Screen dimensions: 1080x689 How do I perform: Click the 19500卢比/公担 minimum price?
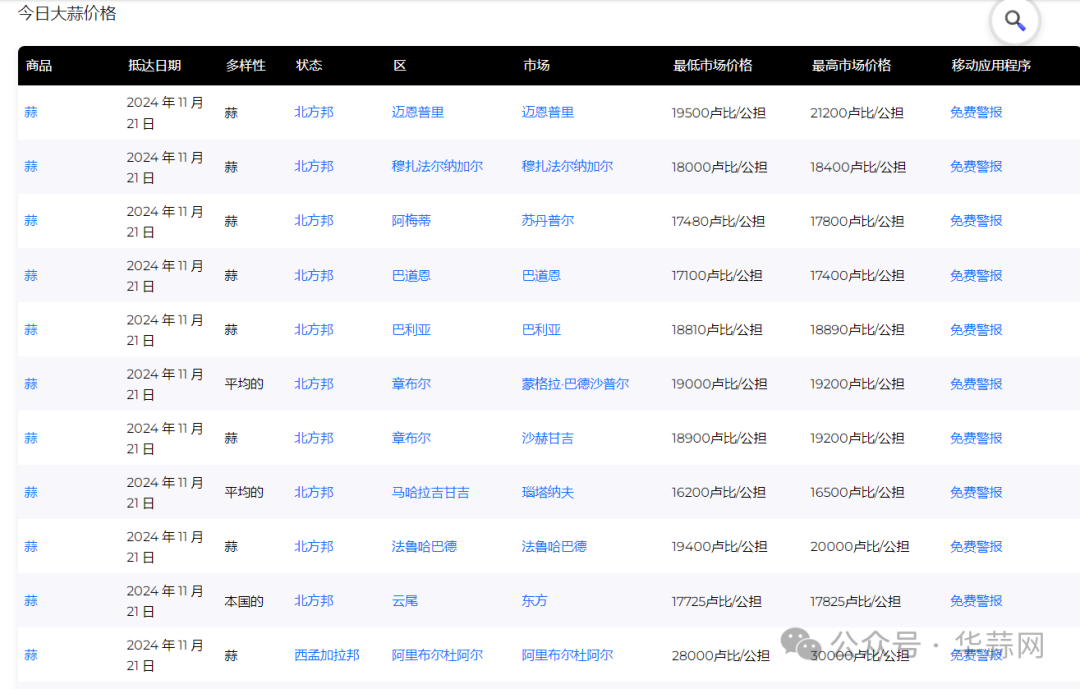point(718,113)
